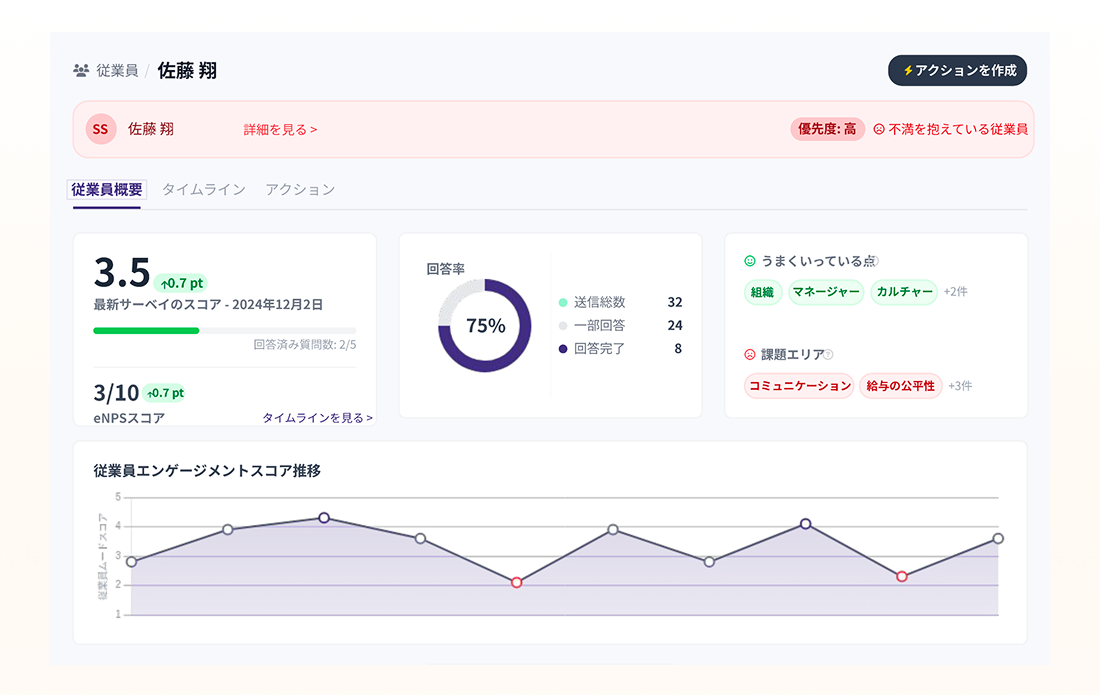Image resolution: width=1100 pixels, height=695 pixels.
Task: Switch to the アクション tab
Action: pos(300,189)
